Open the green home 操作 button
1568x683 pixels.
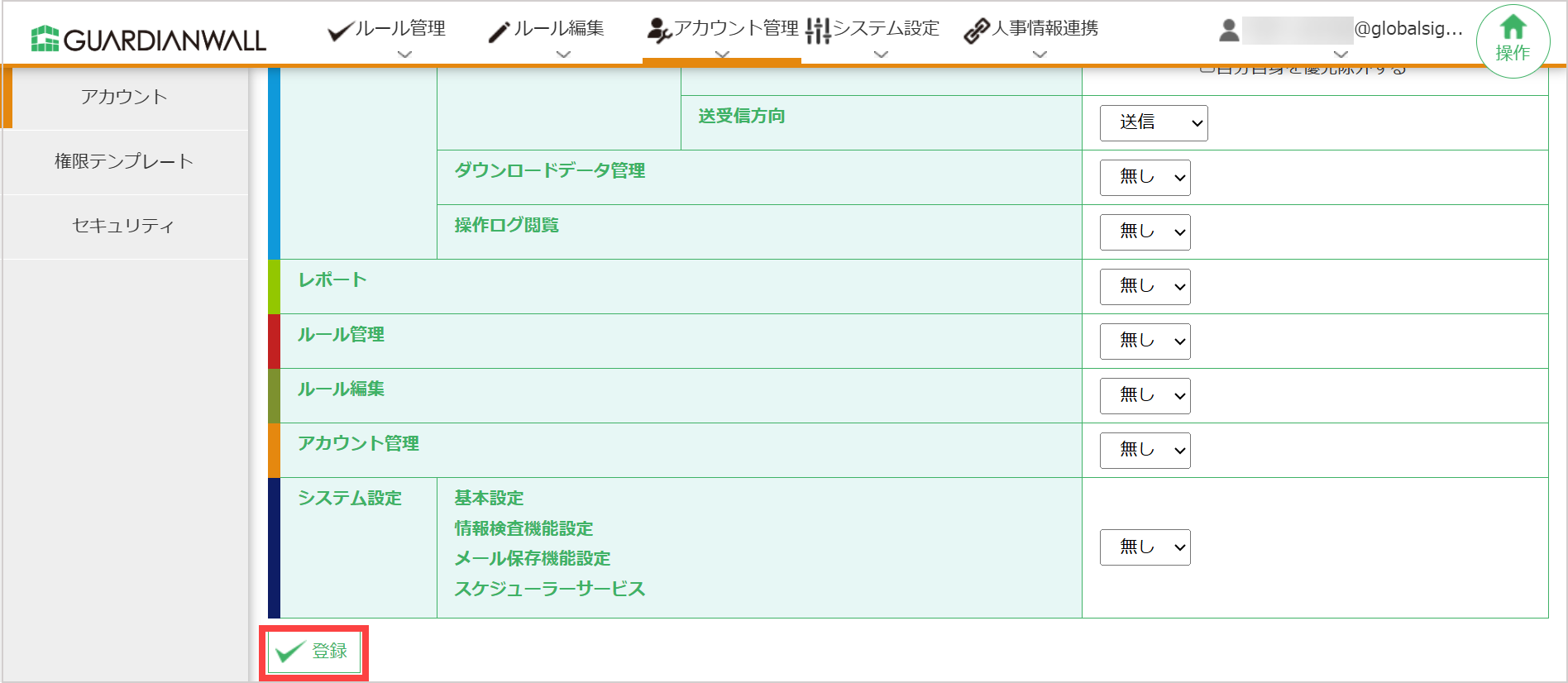click(x=1513, y=41)
